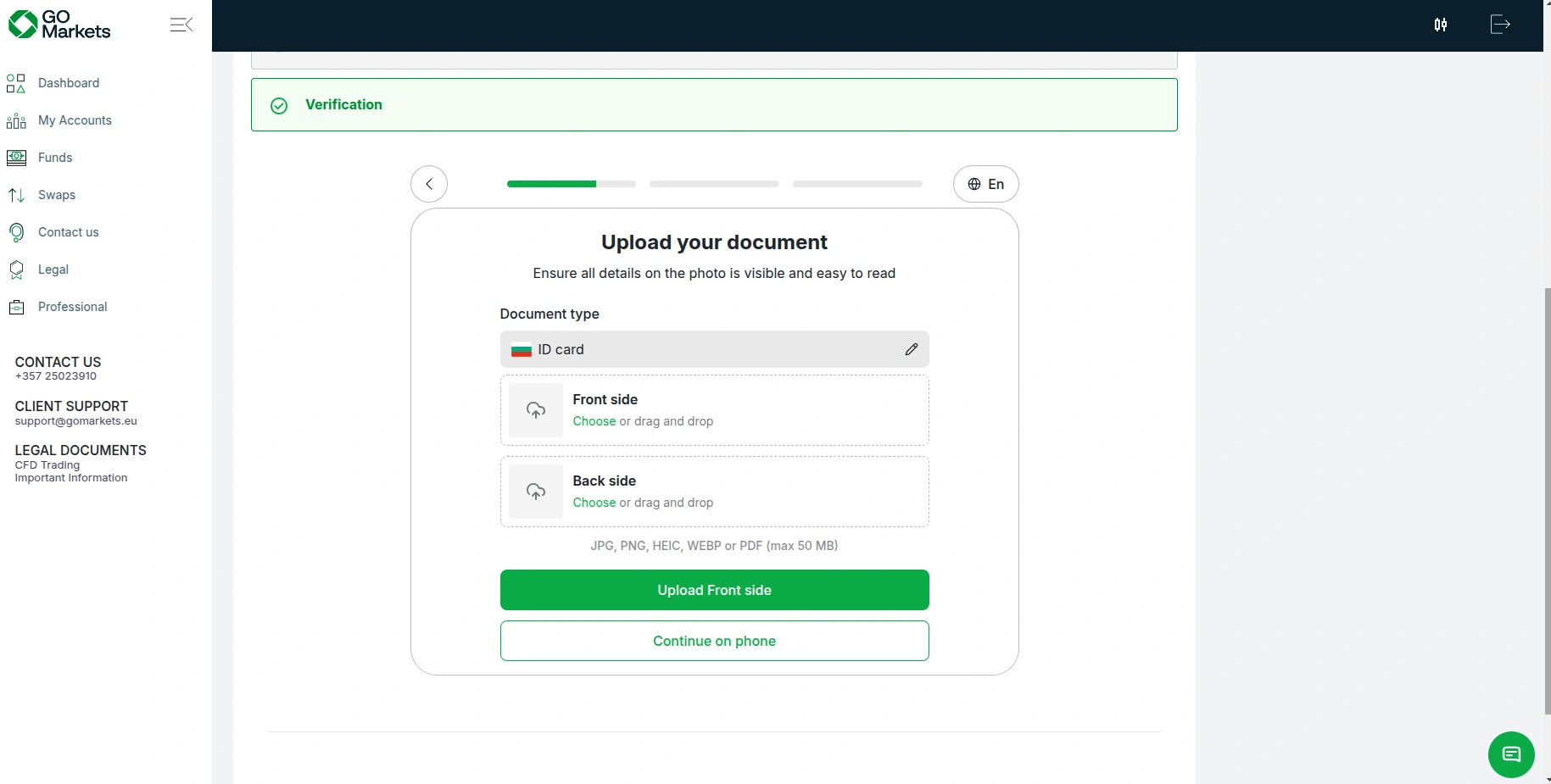The height and width of the screenshot is (784, 1551).
Task: Click the Back side upload cloud icon
Action: click(536, 492)
